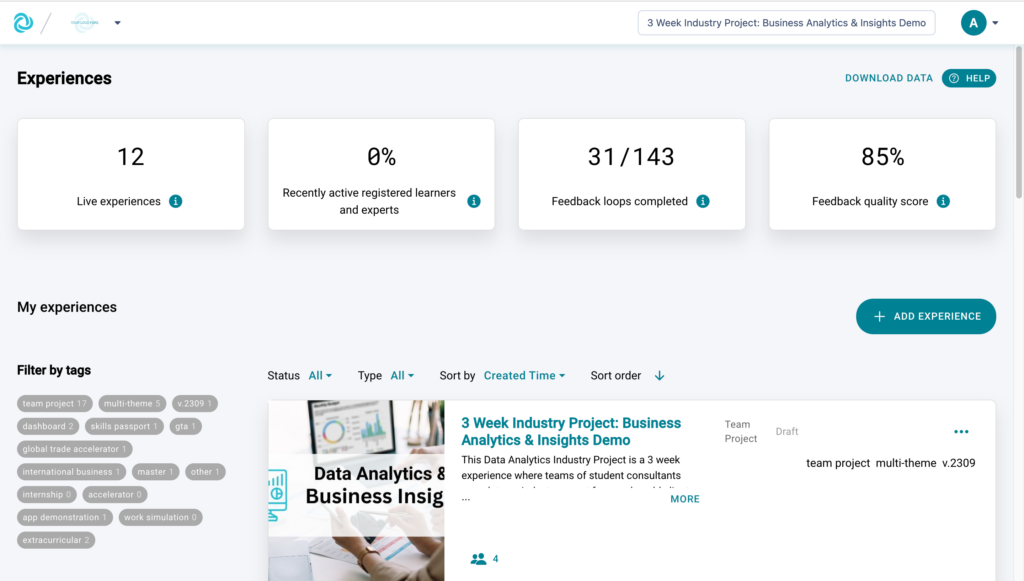Image resolution: width=1024 pixels, height=581 pixels.
Task: Reverse sort order with the arrow icon
Action: 659,375
